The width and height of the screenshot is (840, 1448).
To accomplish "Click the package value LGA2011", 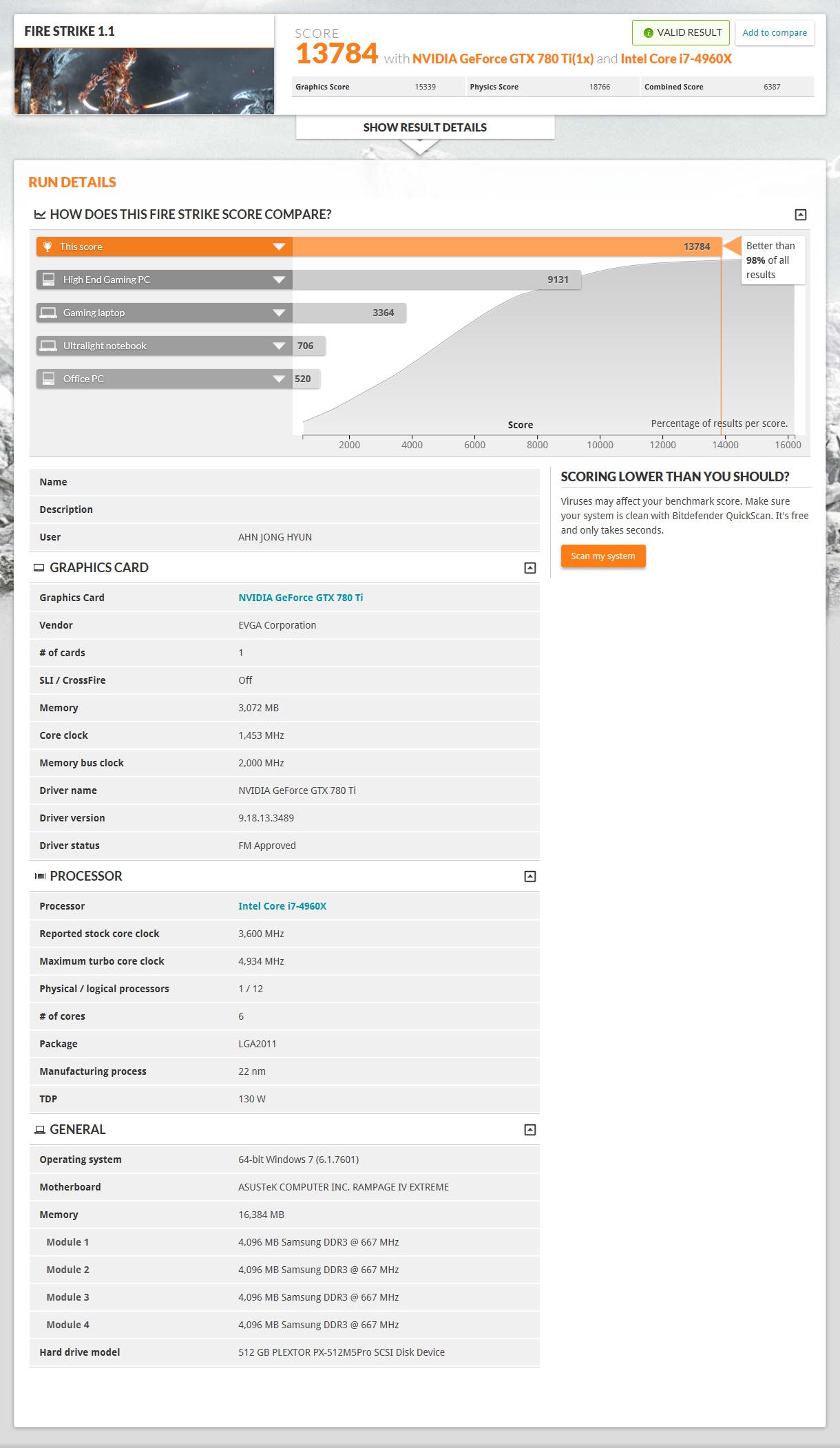I will coord(257,1044).
